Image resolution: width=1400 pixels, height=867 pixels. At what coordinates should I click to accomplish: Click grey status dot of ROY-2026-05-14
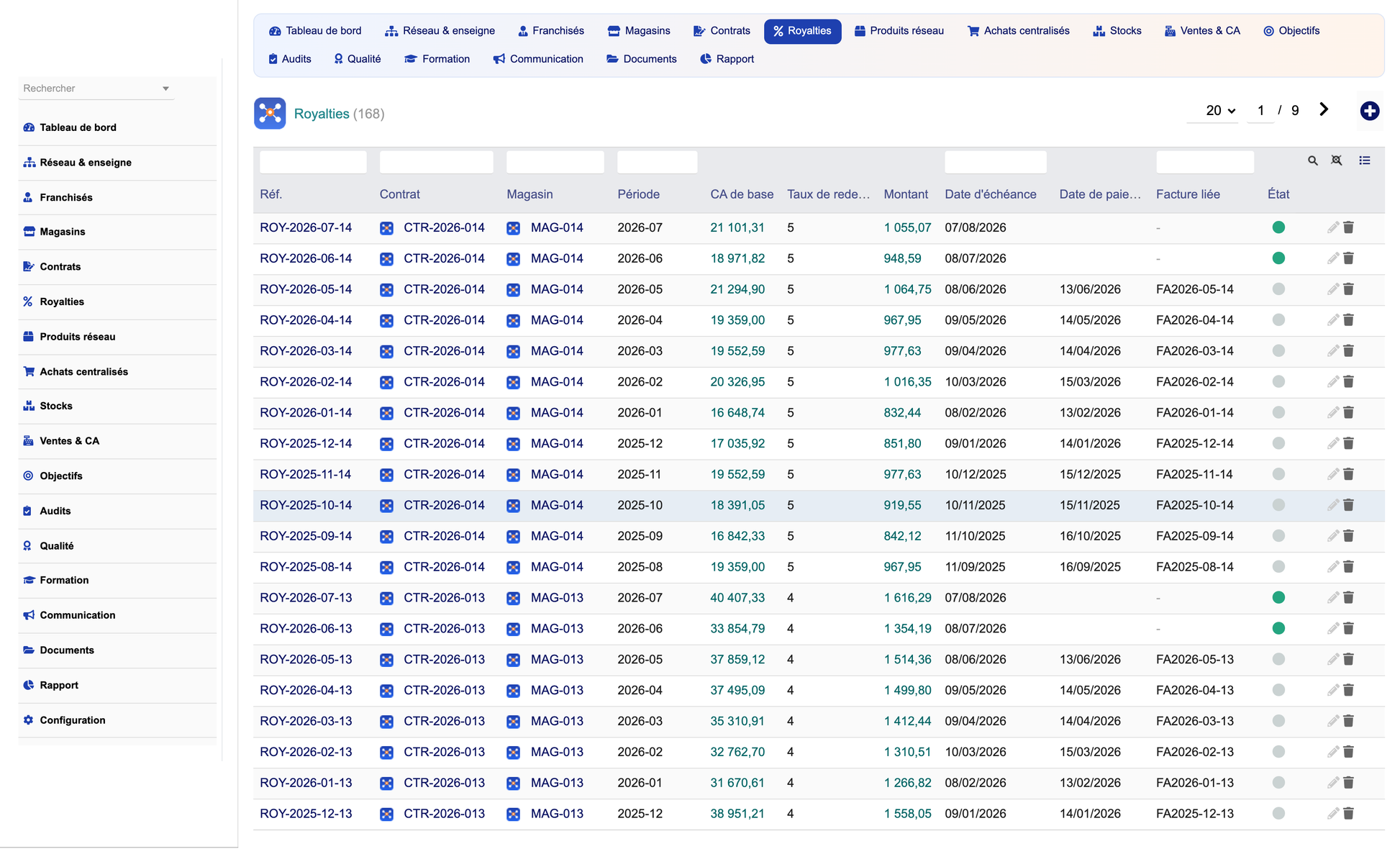click(1278, 289)
